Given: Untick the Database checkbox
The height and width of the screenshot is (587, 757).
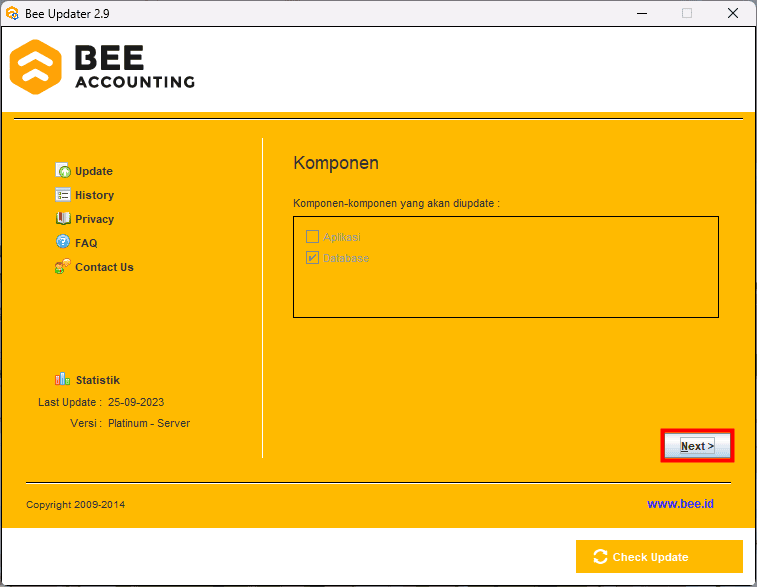Looking at the screenshot, I should 312,258.
